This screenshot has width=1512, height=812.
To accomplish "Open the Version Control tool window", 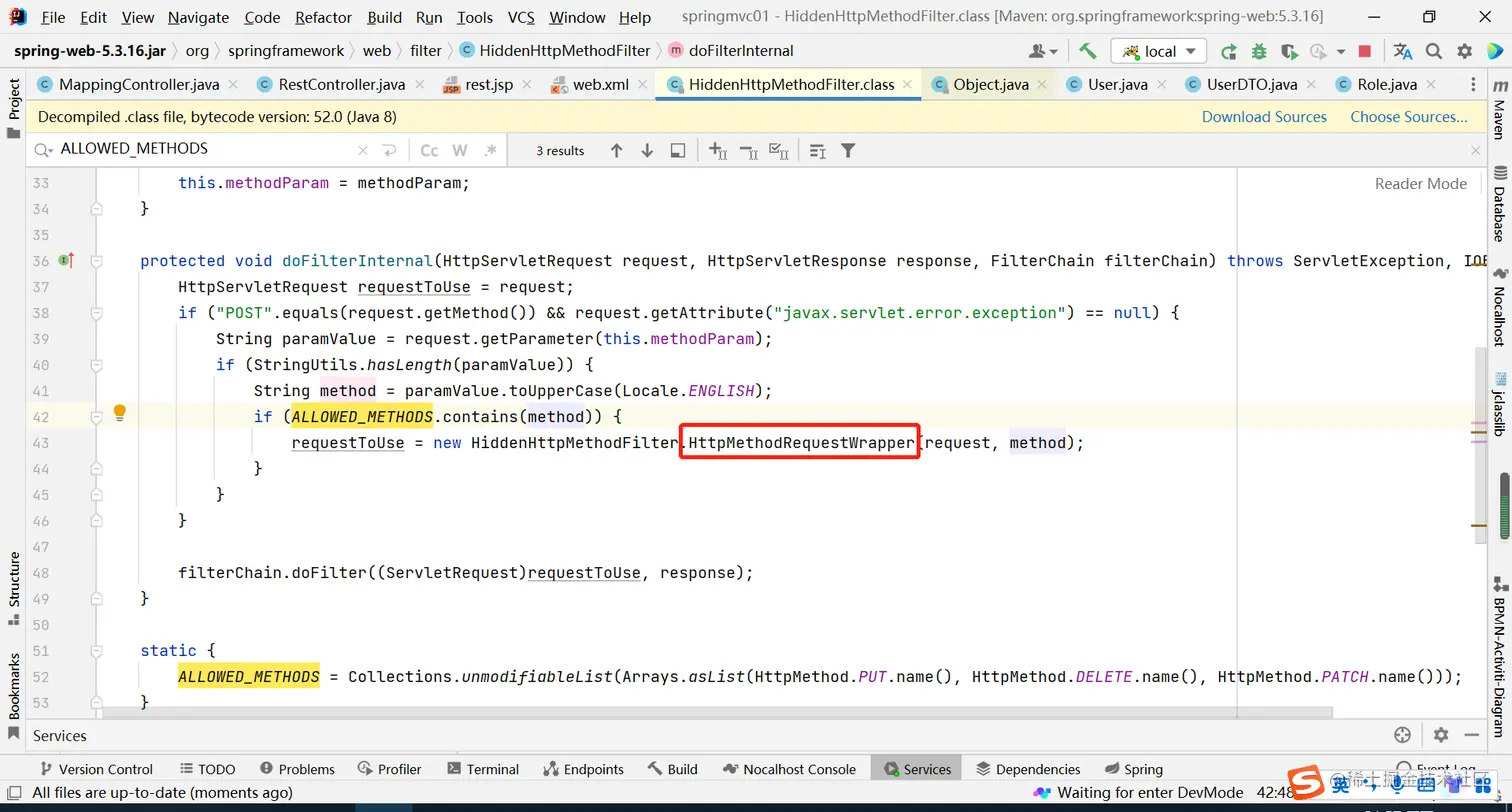I will pyautogui.click(x=95, y=769).
